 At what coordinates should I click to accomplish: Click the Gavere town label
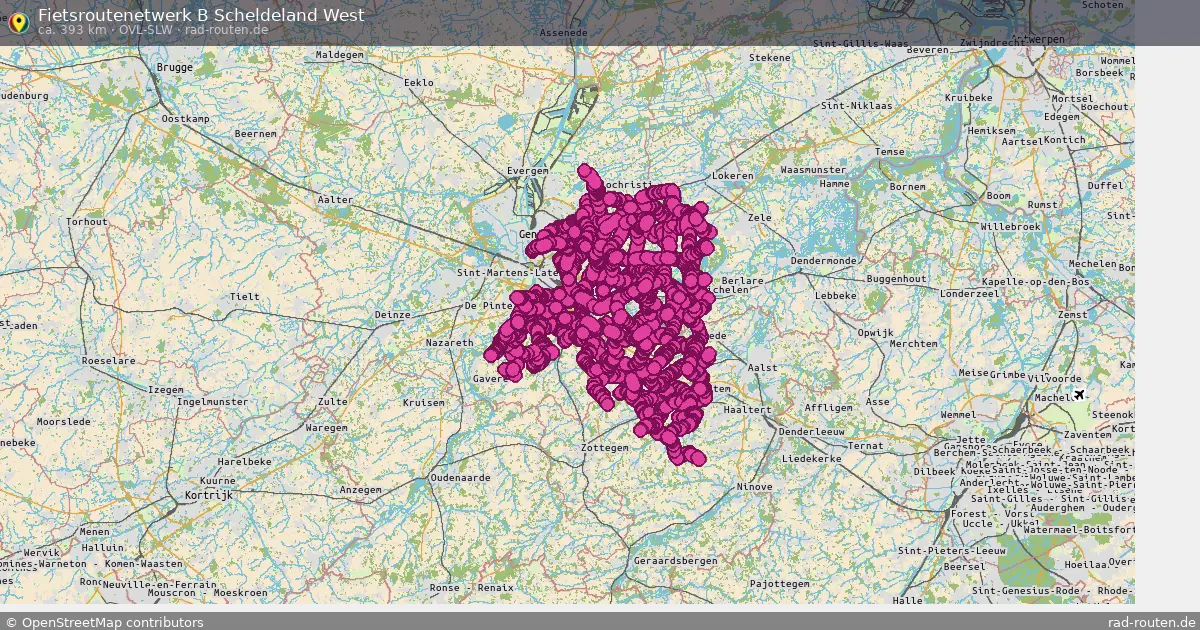click(x=489, y=379)
